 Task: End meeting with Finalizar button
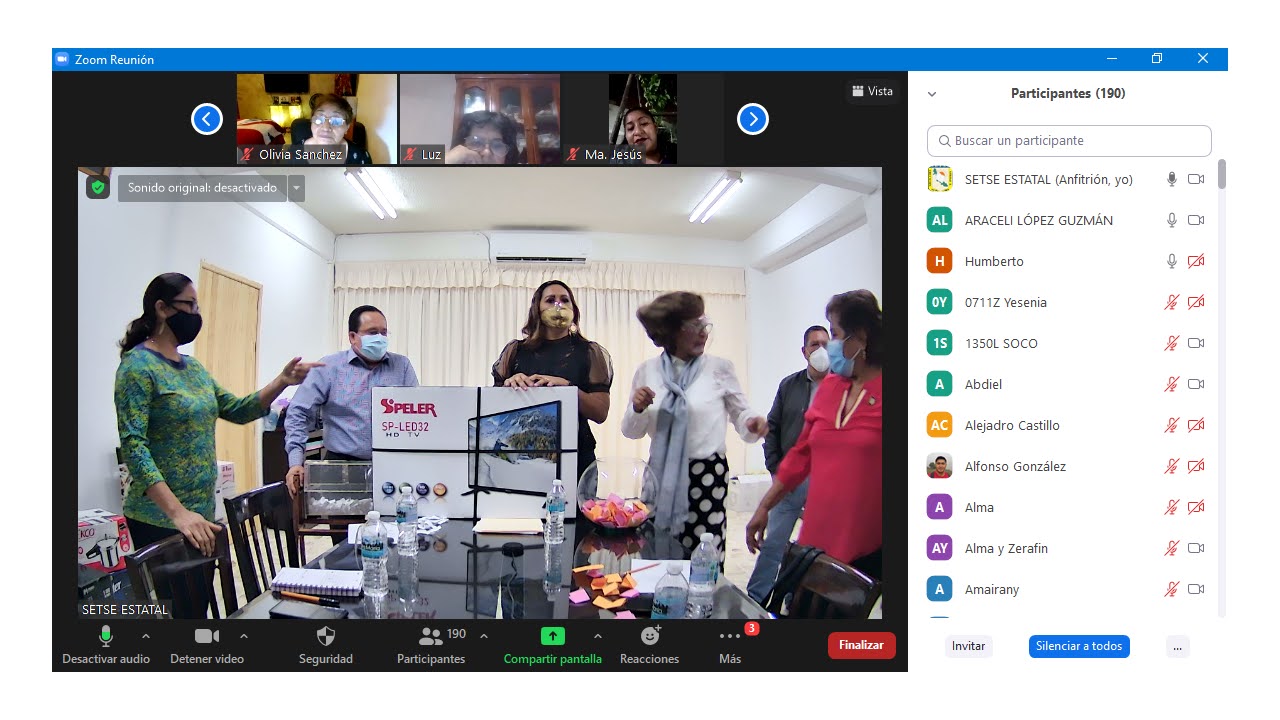tap(861, 645)
